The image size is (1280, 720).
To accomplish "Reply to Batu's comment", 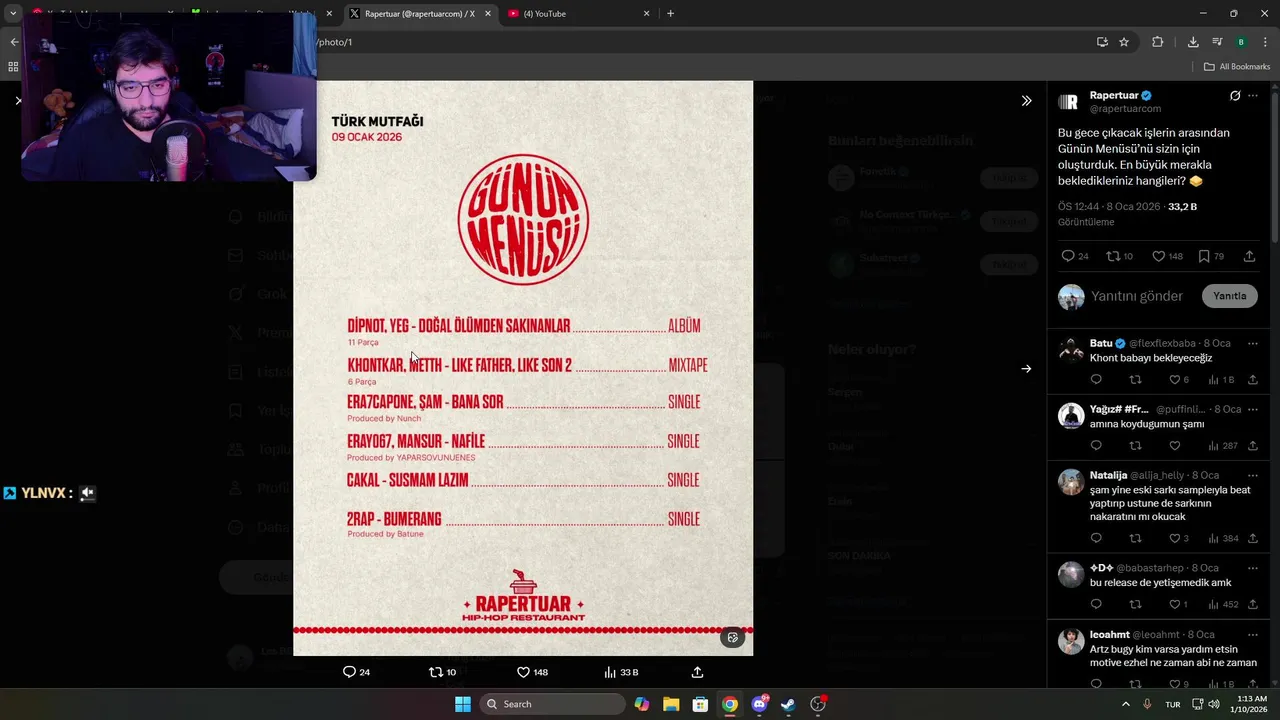I will [1096, 380].
